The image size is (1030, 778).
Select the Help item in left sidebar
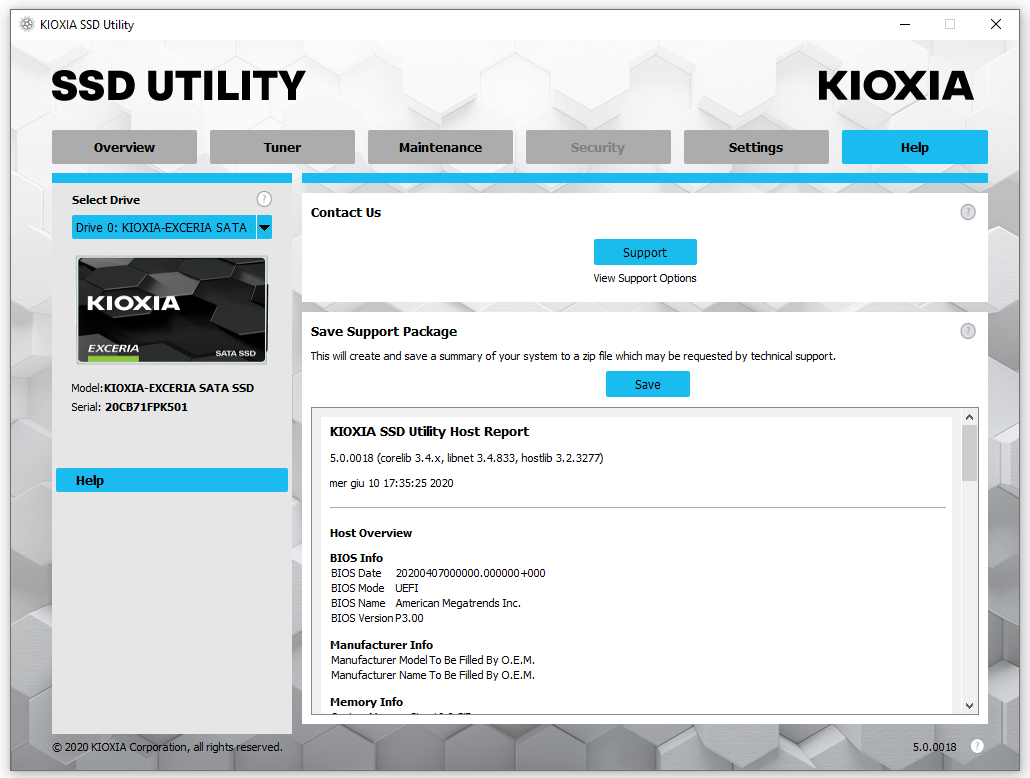point(172,480)
